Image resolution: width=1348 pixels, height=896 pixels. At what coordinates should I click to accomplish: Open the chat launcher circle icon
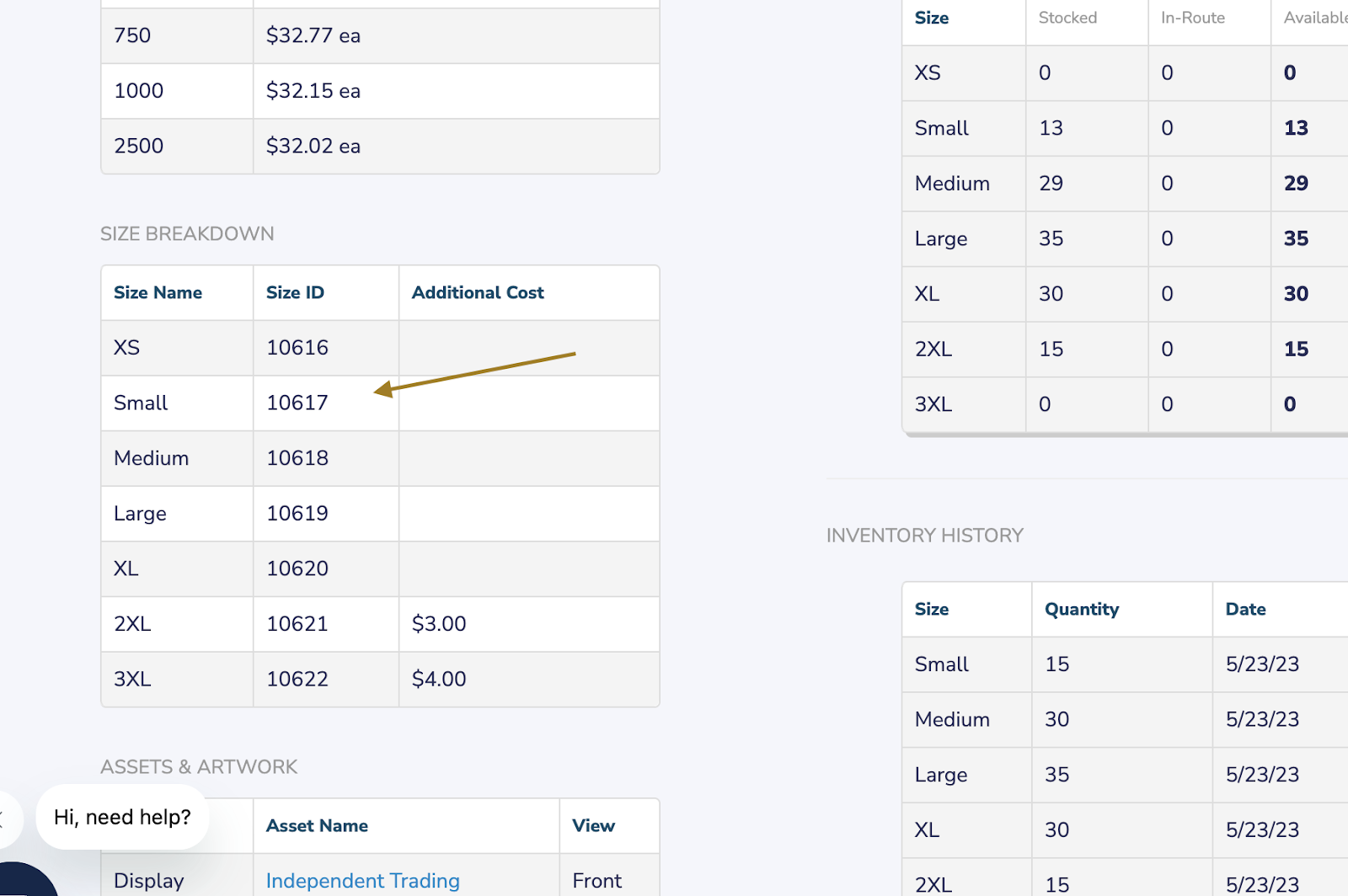pos(24,883)
